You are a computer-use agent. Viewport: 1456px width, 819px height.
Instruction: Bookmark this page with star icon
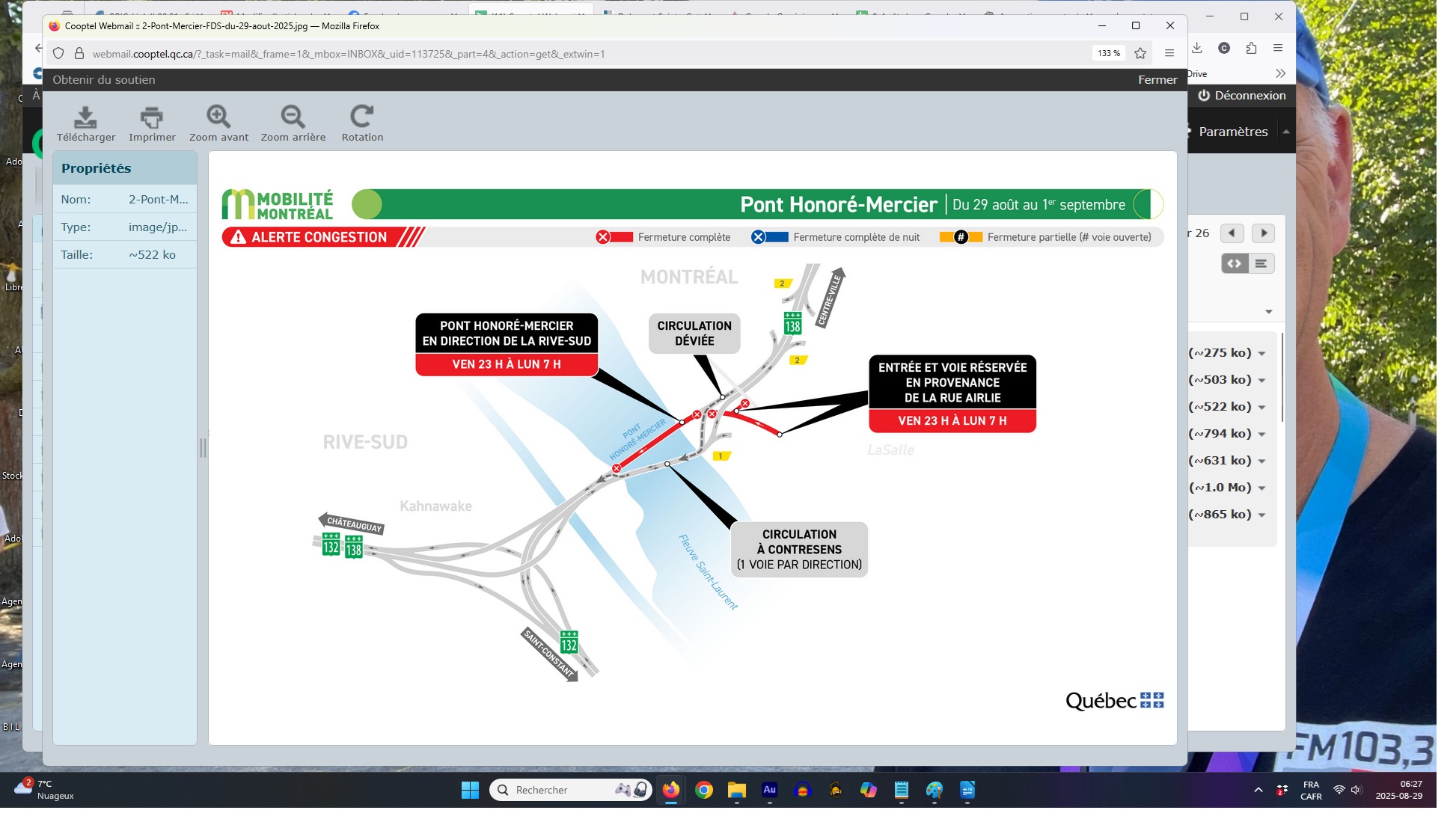point(1140,53)
